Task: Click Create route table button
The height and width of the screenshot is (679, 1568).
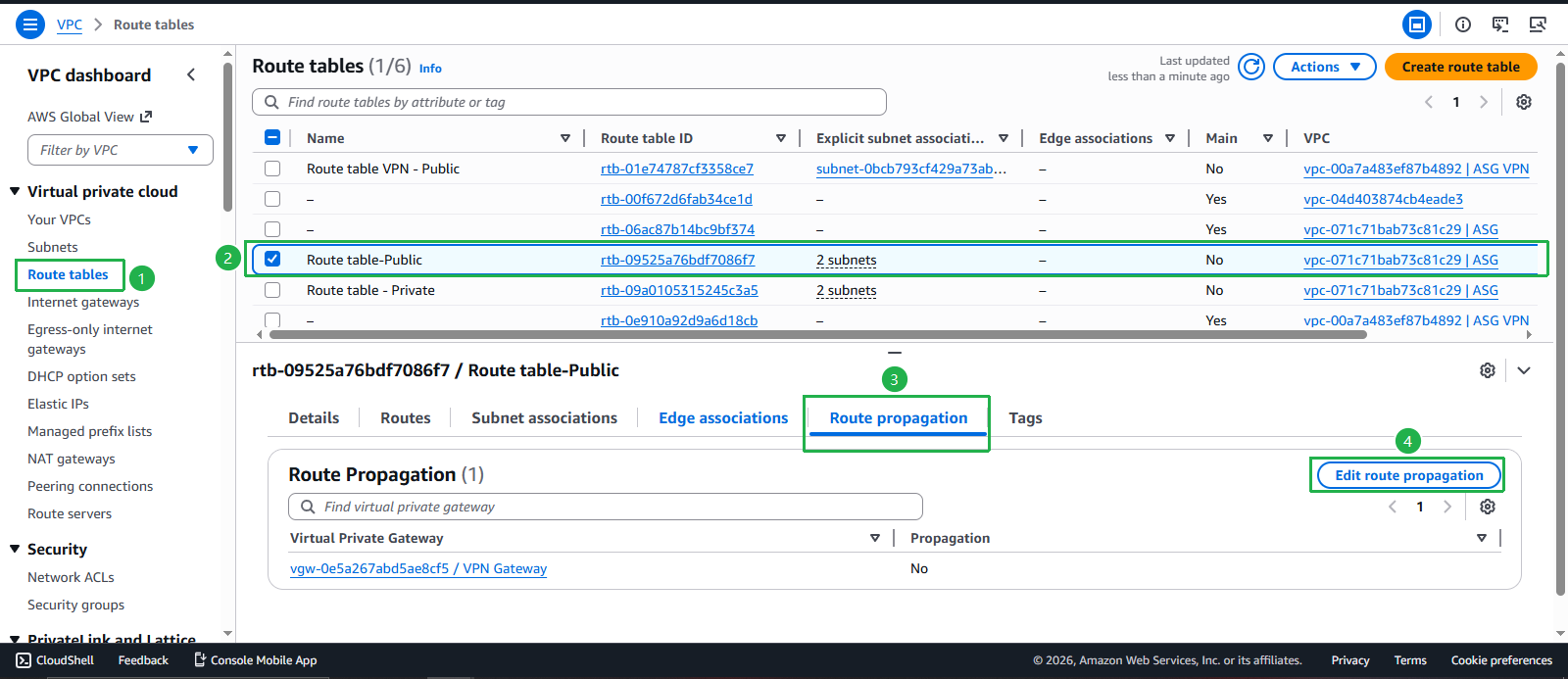Action: 1461,67
